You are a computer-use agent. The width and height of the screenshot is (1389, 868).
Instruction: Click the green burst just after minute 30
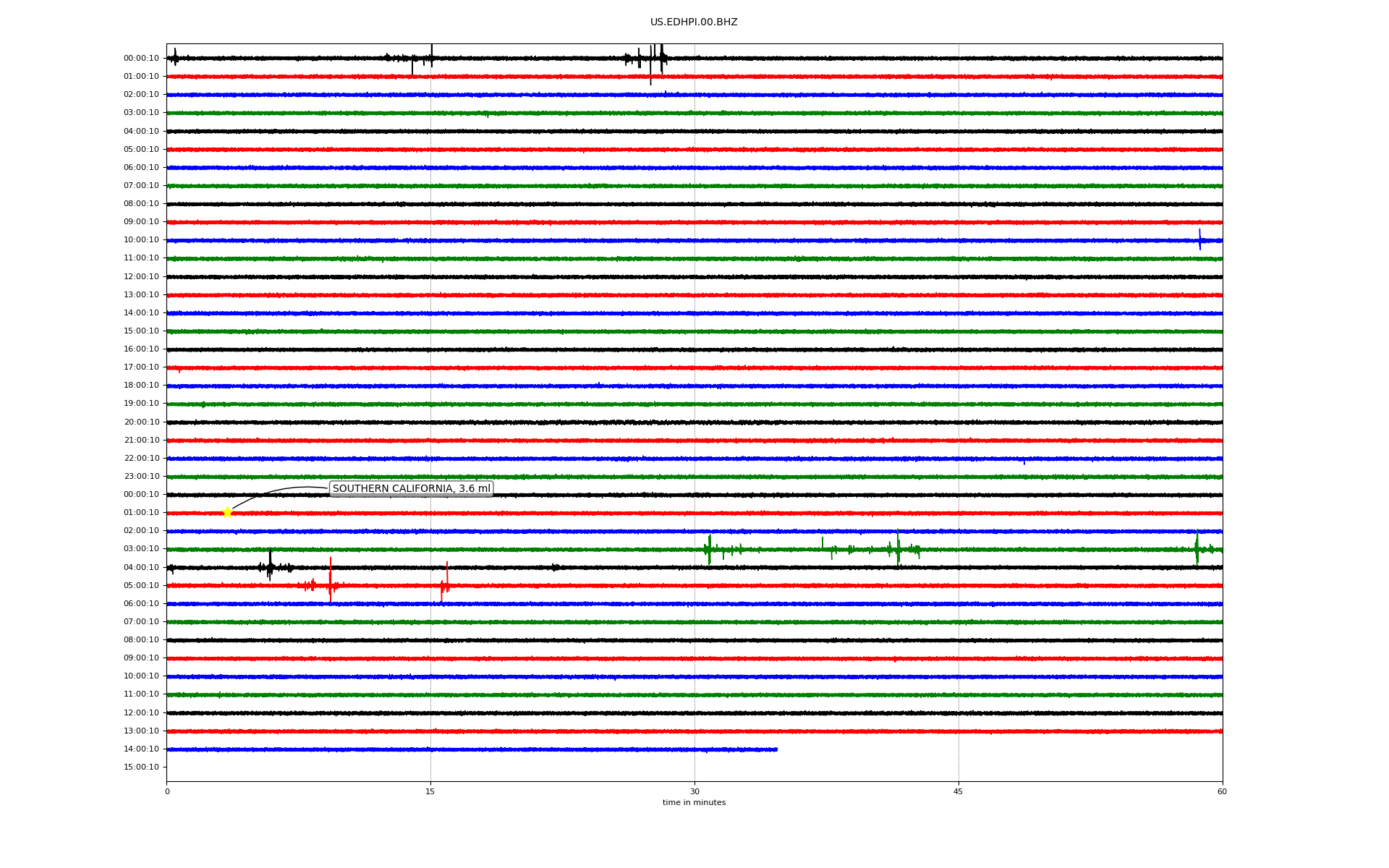point(709,549)
